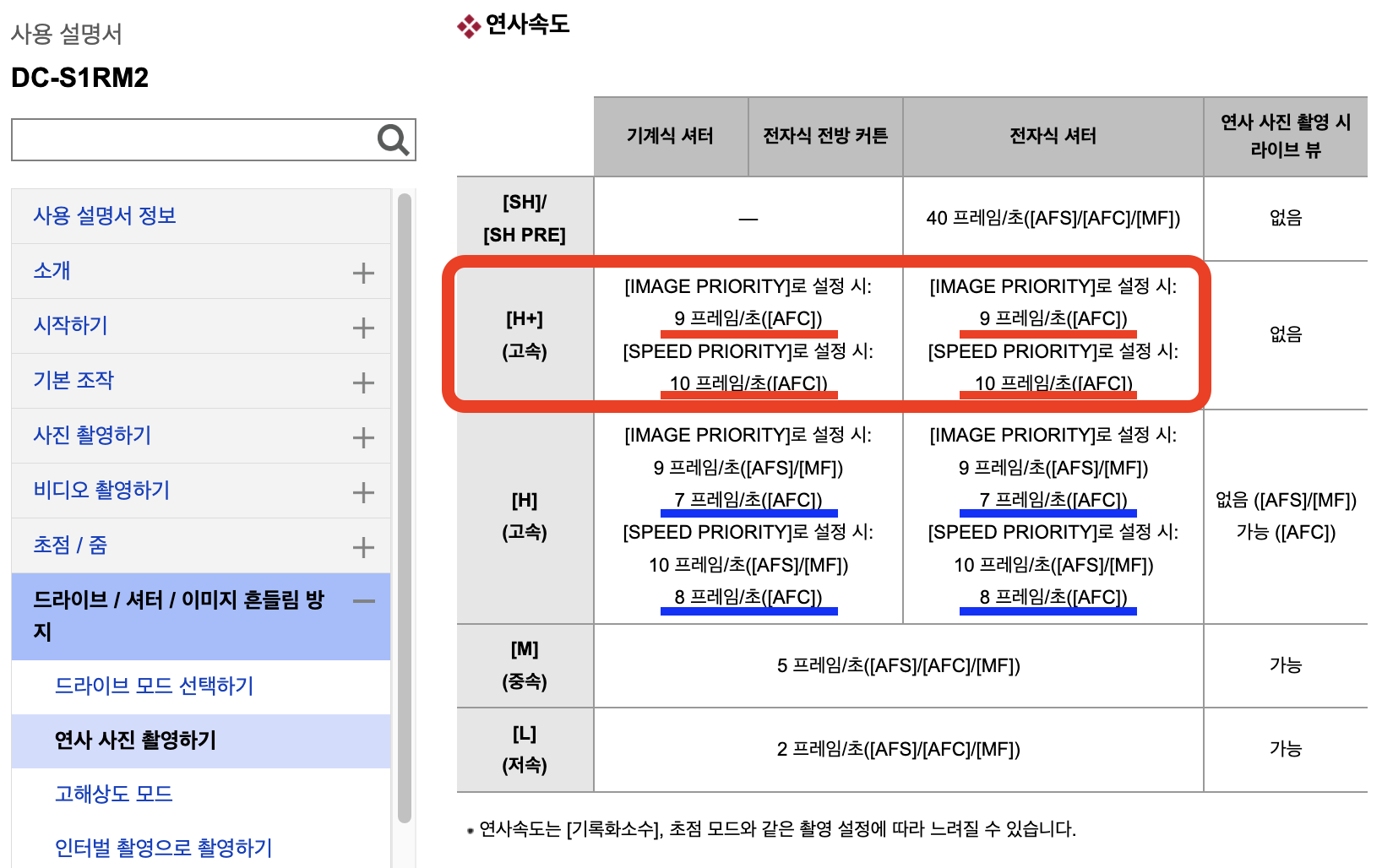Click the 연사속도 heading diamond icon
Image resolution: width=1382 pixels, height=868 pixels.
coord(468,27)
